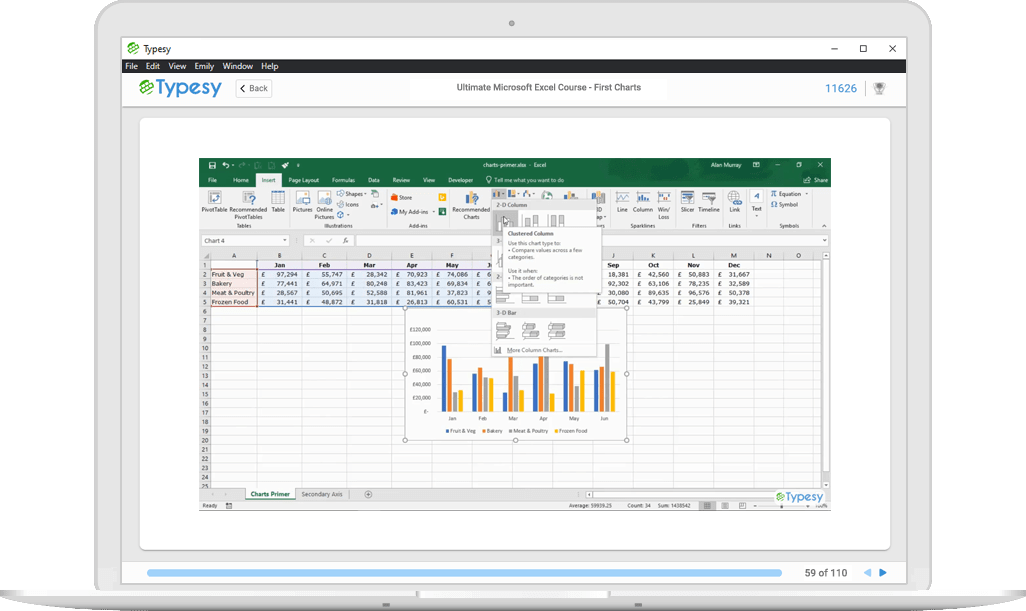This screenshot has height=611, width=1026.
Task: Open the Name Box dropdown showing Chart 4
Action: 285,241
